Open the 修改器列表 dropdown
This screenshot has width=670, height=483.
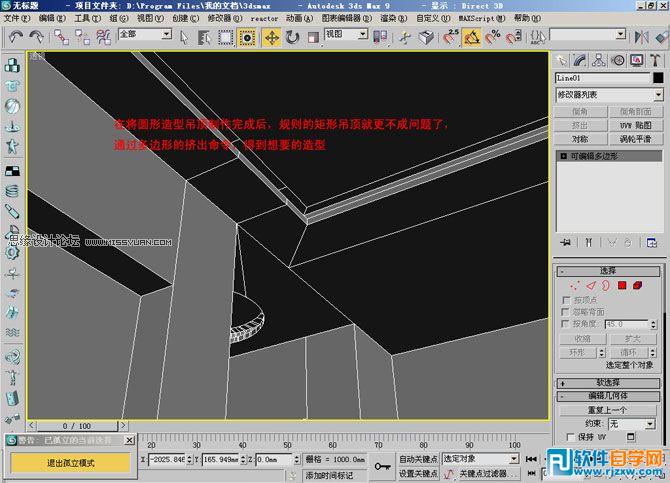pos(609,94)
